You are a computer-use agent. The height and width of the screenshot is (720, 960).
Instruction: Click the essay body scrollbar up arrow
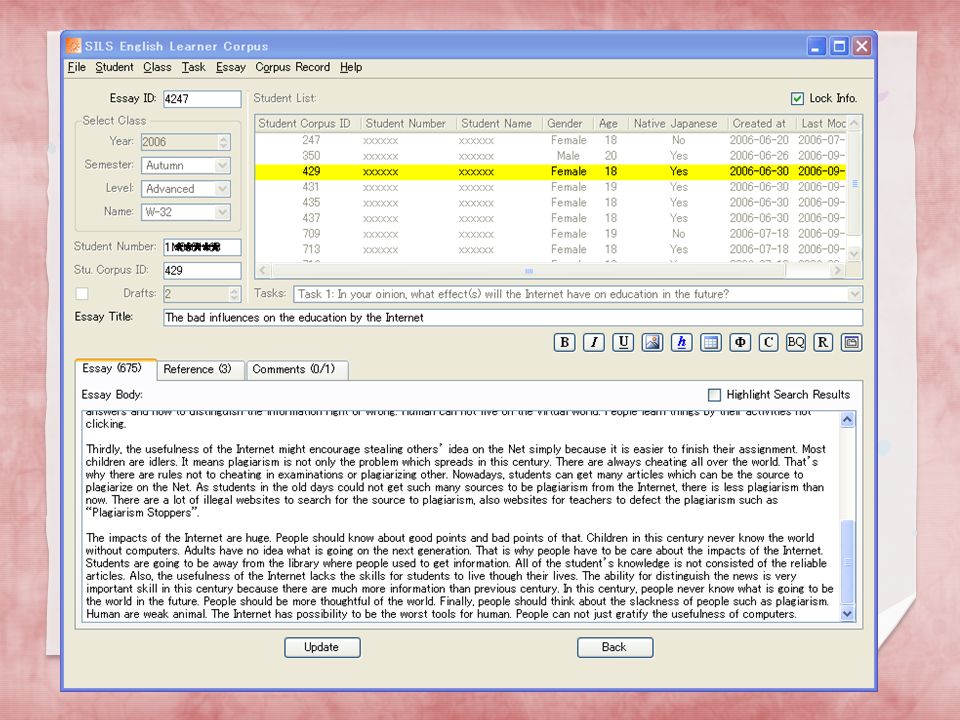point(847,419)
